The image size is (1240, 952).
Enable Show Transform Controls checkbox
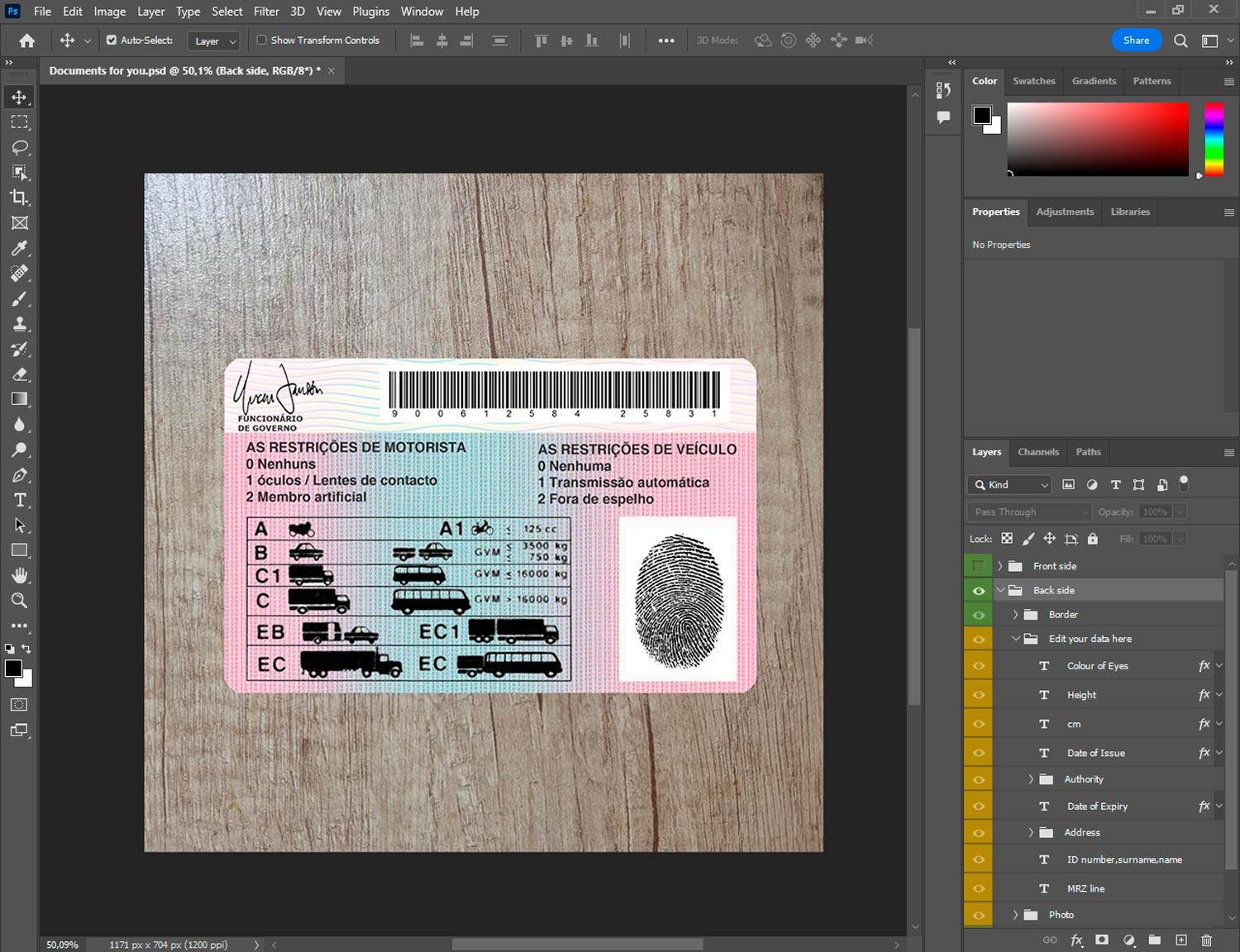pyautogui.click(x=261, y=40)
